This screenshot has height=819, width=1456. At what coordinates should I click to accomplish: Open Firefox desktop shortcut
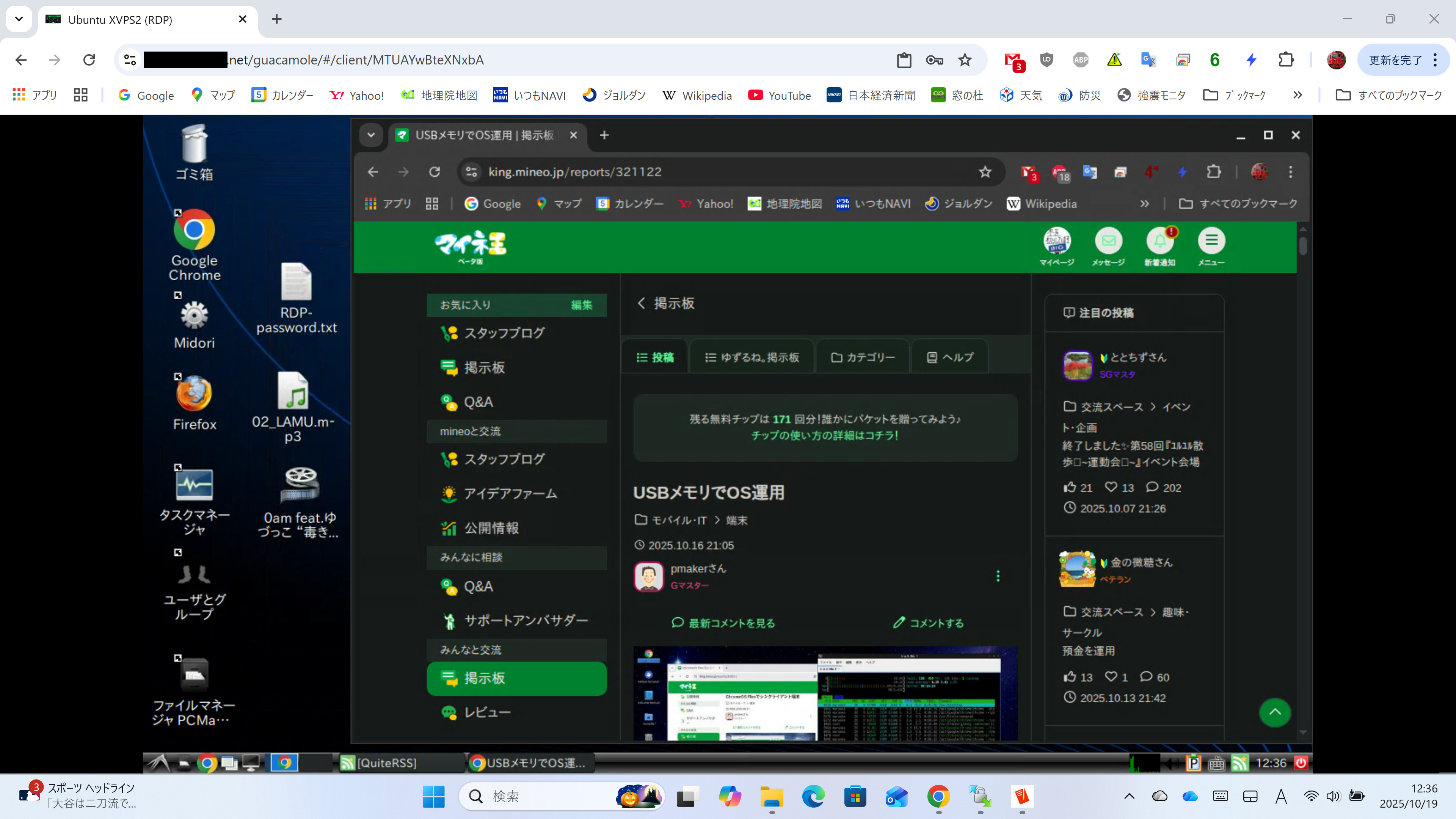coord(194,394)
